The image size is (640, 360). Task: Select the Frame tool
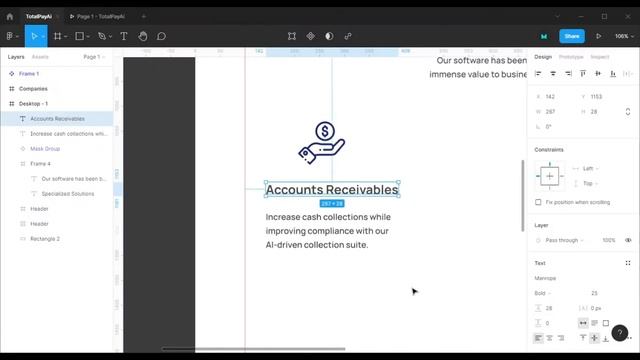tap(58, 36)
